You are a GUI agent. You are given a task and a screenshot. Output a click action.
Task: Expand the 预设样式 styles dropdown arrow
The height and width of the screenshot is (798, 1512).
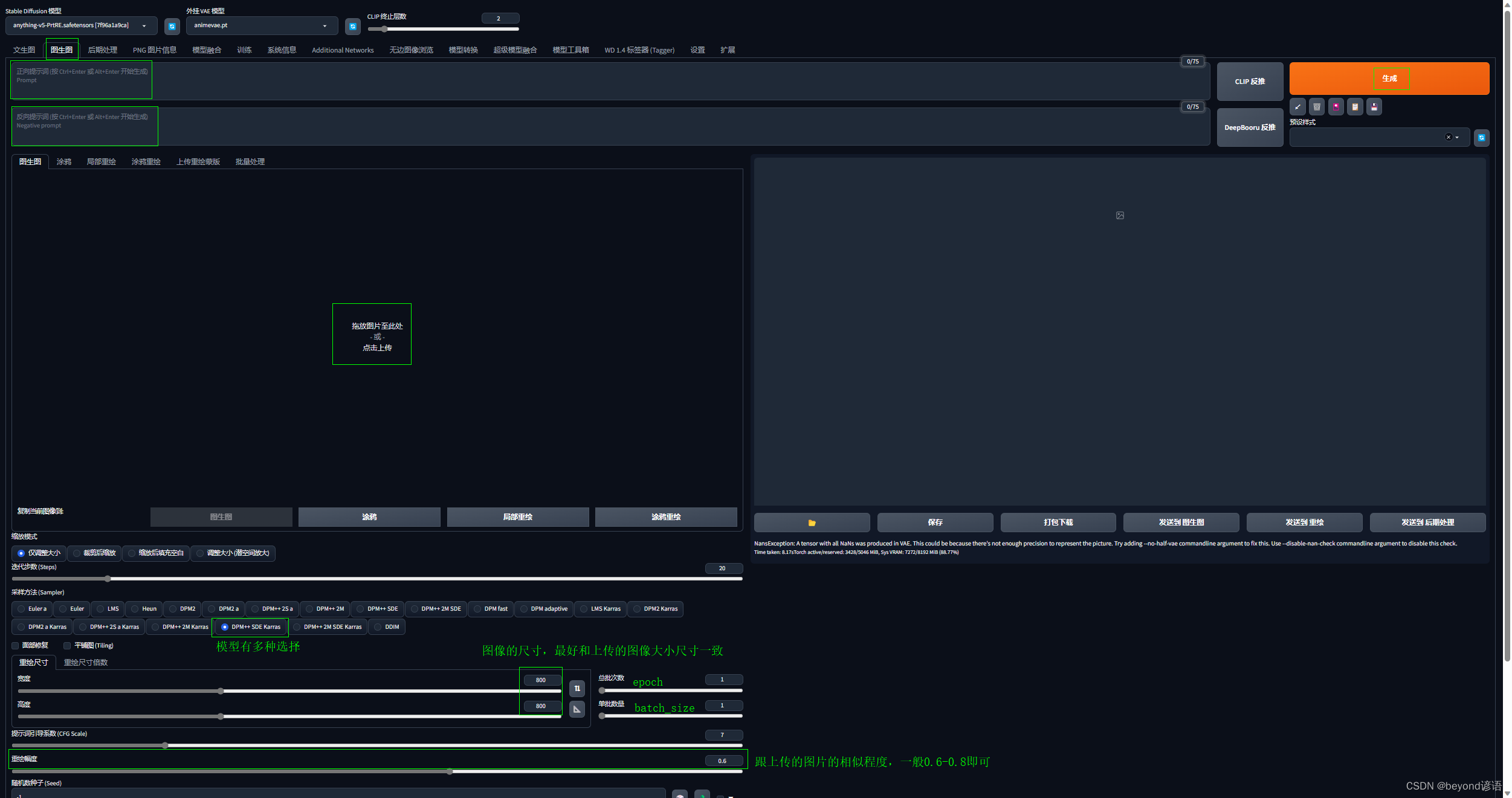tap(1457, 138)
